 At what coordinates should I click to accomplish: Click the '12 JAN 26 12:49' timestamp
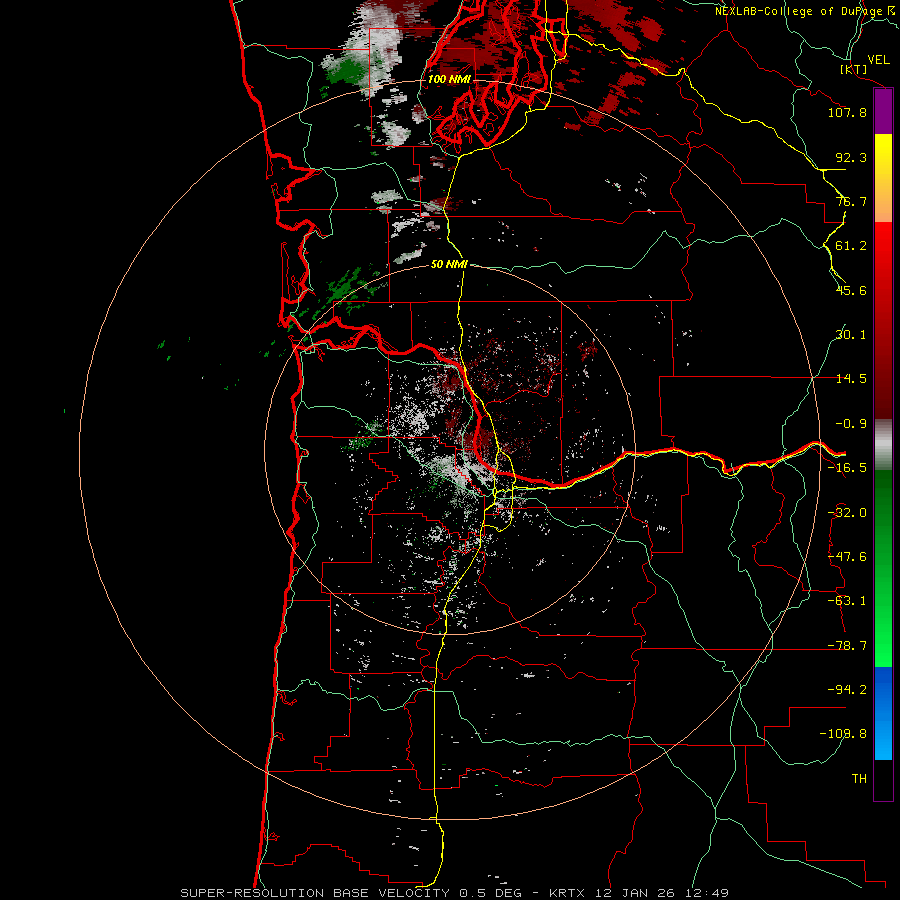tap(661, 893)
